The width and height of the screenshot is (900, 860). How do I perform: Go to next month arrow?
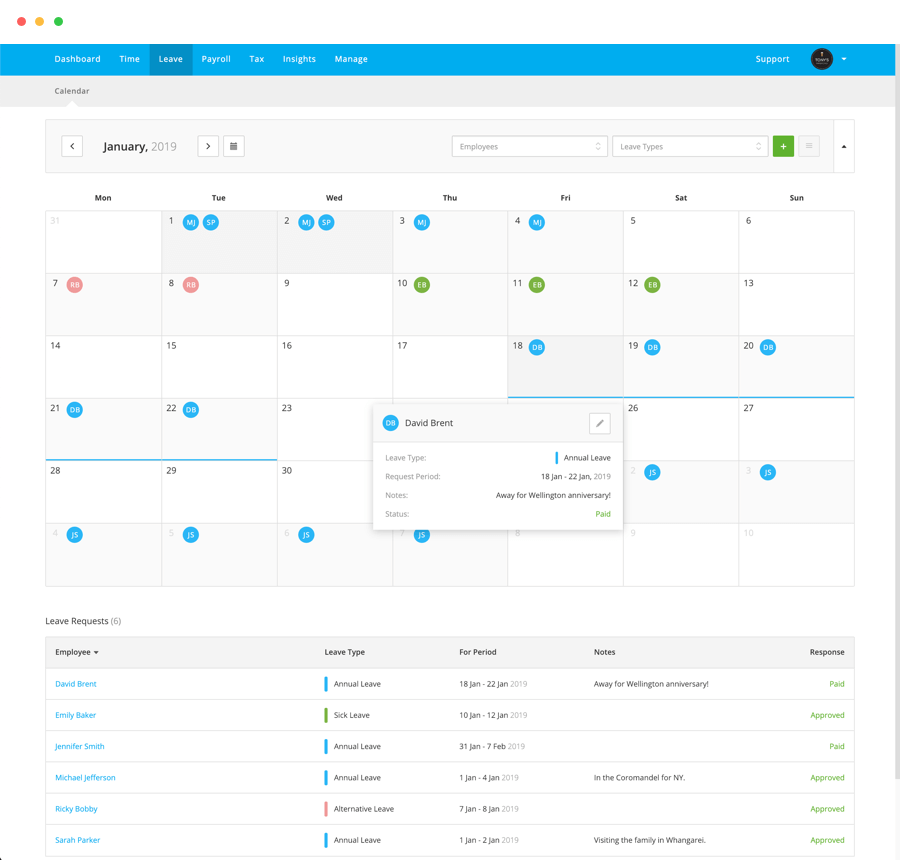coord(208,146)
